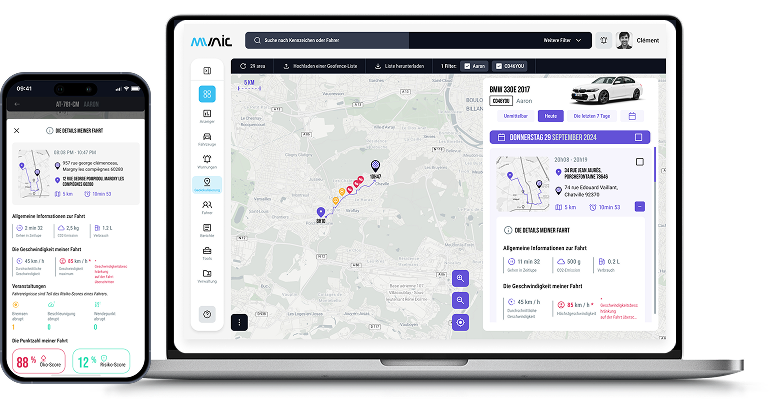The image size is (780, 407).
Task: Uncheck the Aaron filter checkbox
Action: [467, 66]
